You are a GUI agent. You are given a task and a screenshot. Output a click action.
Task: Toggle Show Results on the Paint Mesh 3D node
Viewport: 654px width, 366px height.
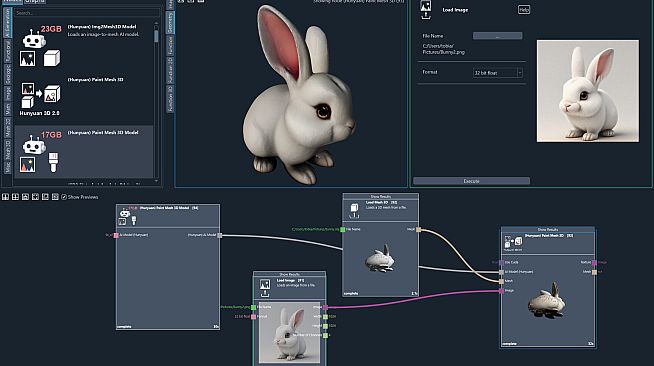pos(547,229)
